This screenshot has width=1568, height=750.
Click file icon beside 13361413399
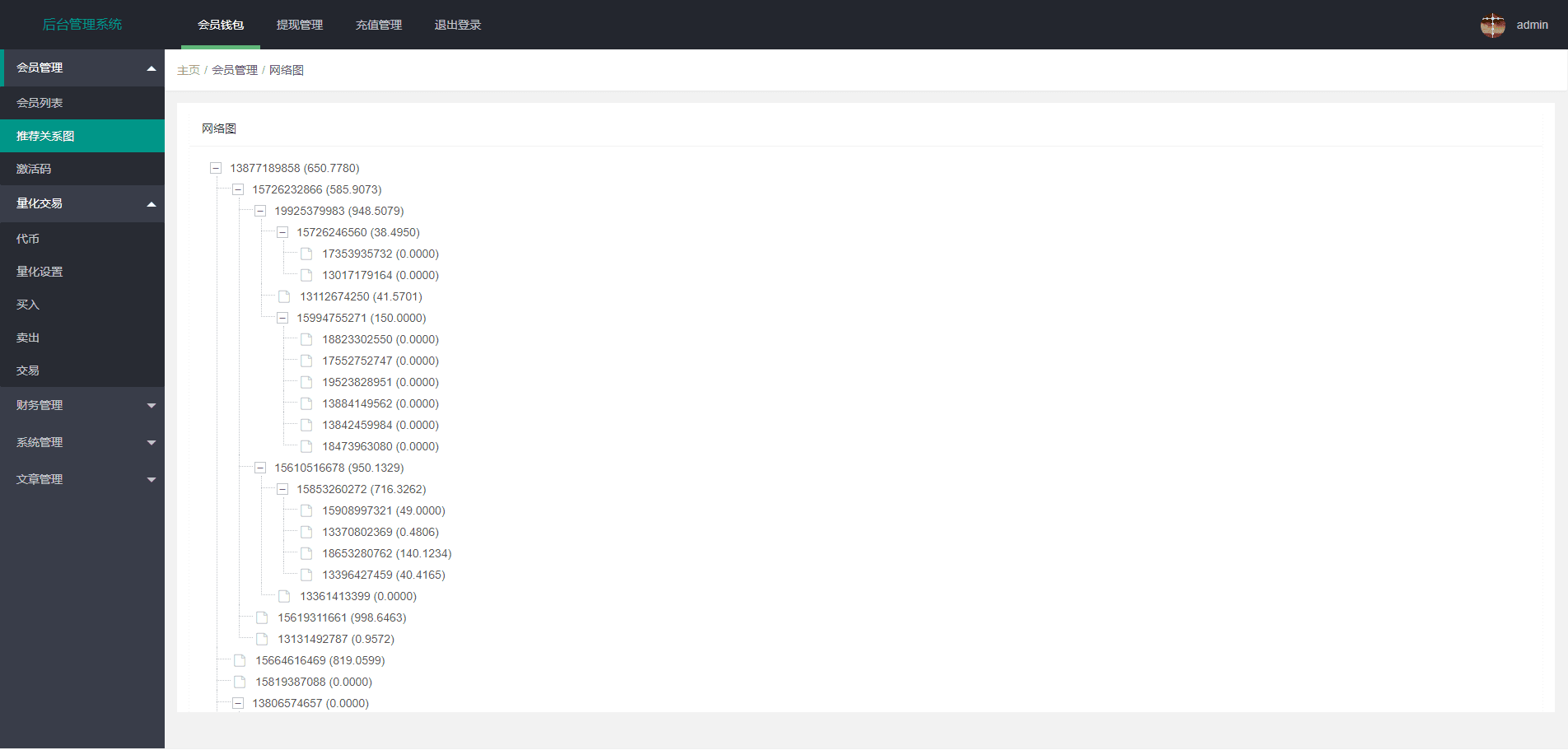tap(284, 596)
